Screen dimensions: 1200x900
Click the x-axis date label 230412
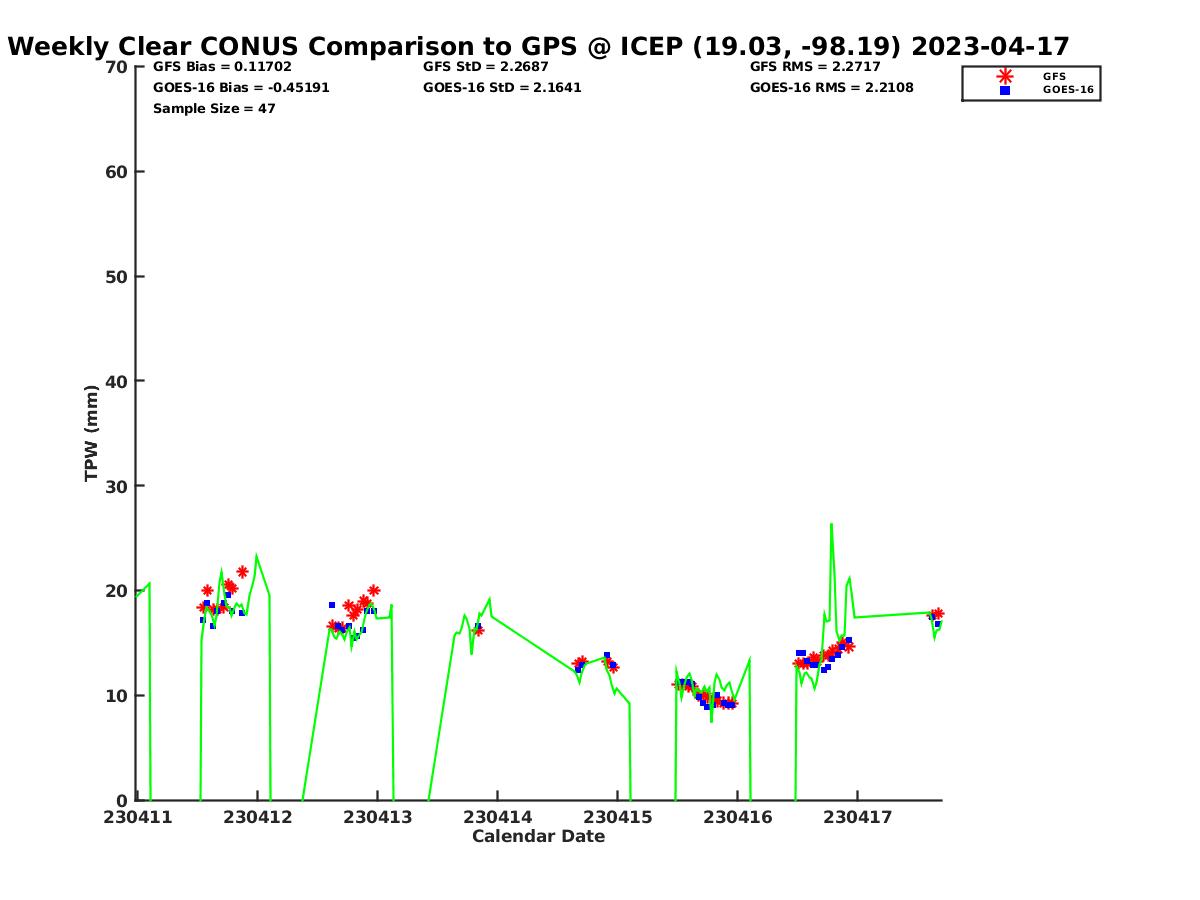258,817
